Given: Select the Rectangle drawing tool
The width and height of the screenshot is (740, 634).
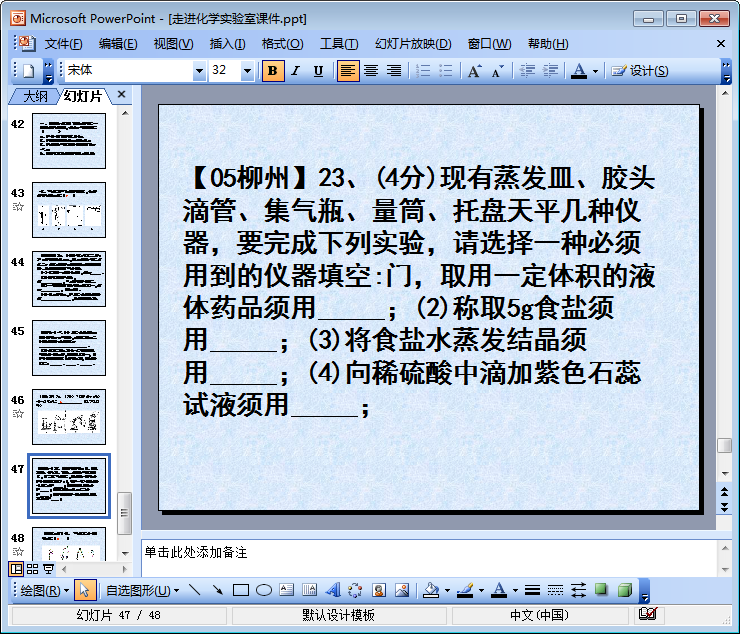Looking at the screenshot, I should point(241,590).
